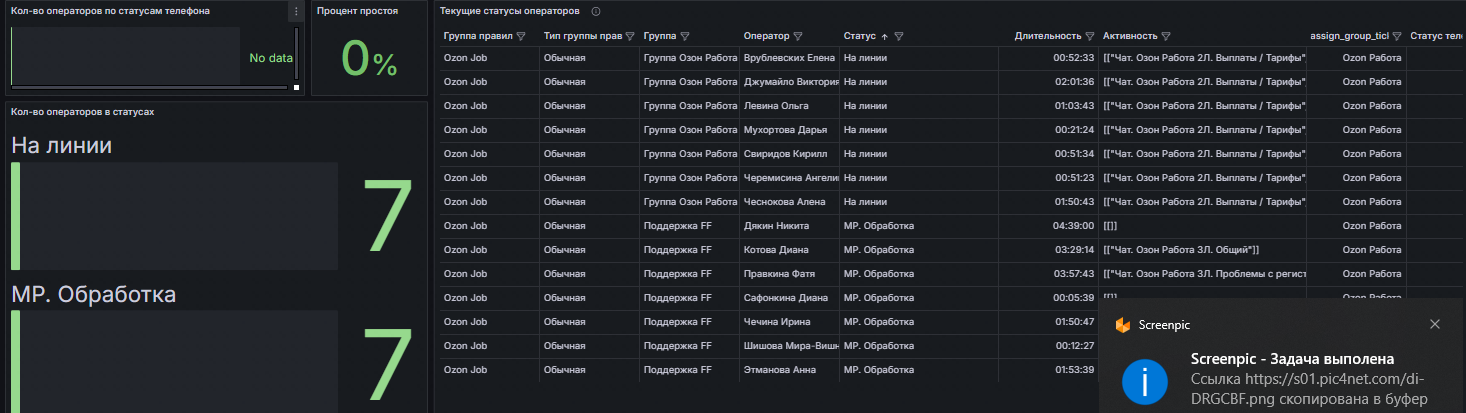
Task: Open filter icon for Статус column
Action: coord(899,36)
